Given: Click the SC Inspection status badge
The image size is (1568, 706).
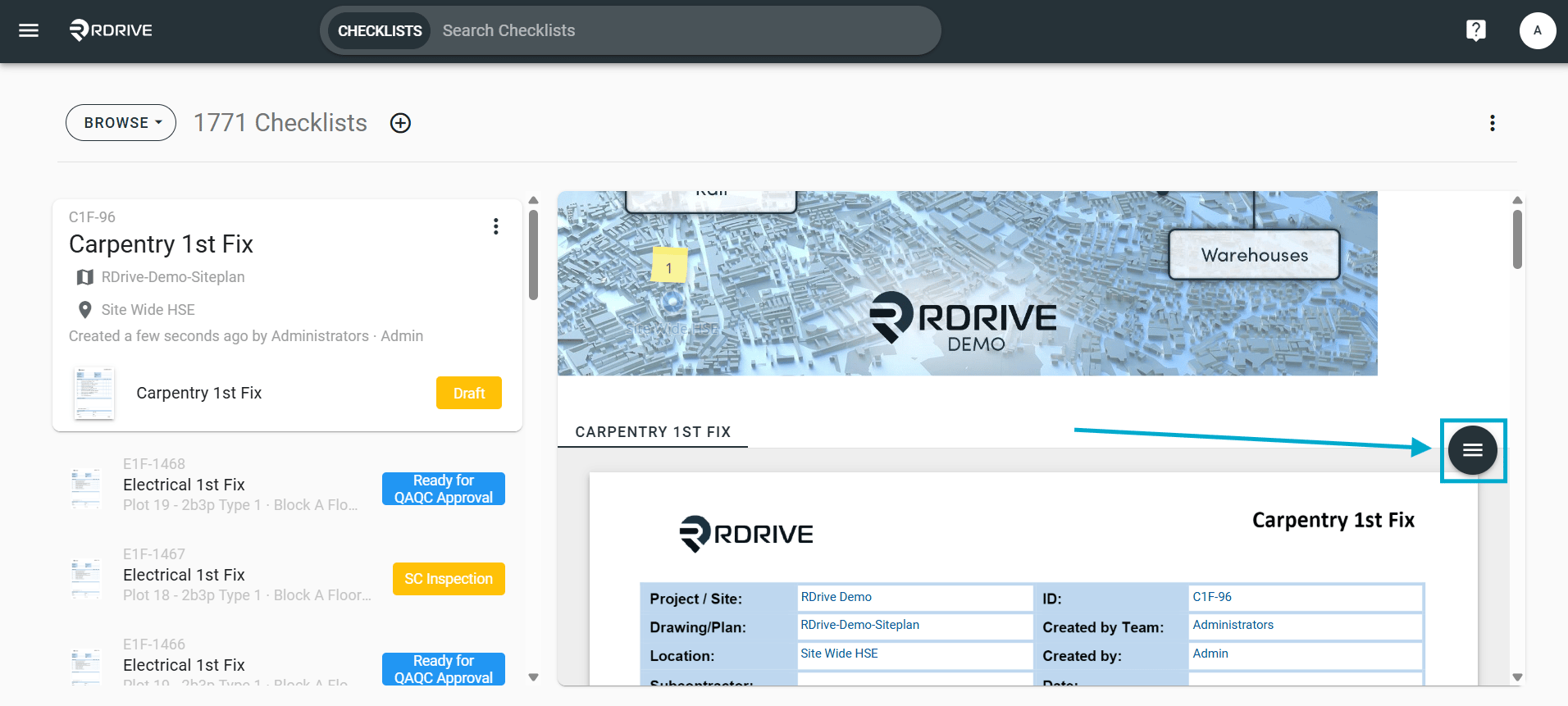Looking at the screenshot, I should click(x=449, y=579).
